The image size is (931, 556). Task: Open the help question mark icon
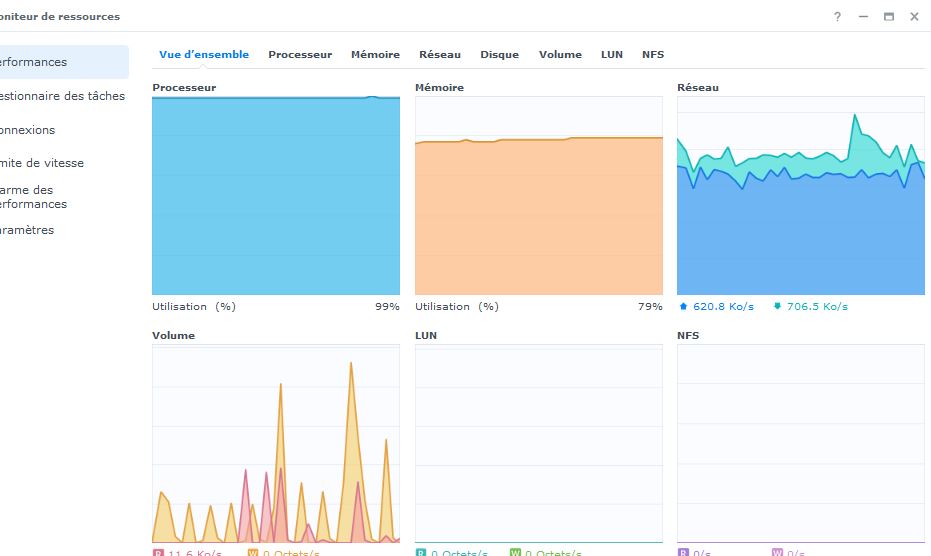pyautogui.click(x=837, y=17)
